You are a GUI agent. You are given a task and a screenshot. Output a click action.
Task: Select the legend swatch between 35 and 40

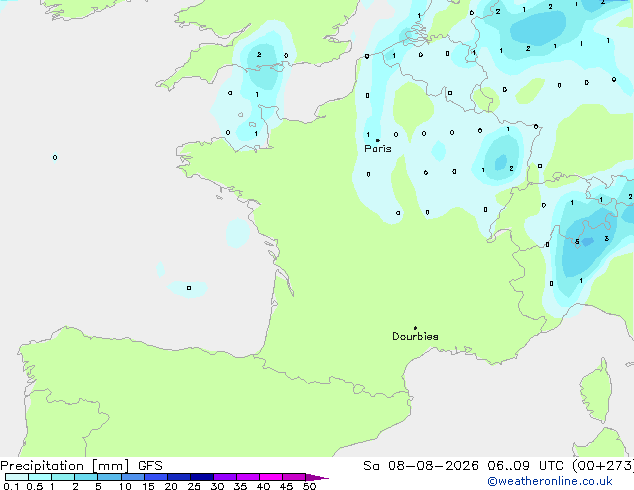[x=247, y=477]
